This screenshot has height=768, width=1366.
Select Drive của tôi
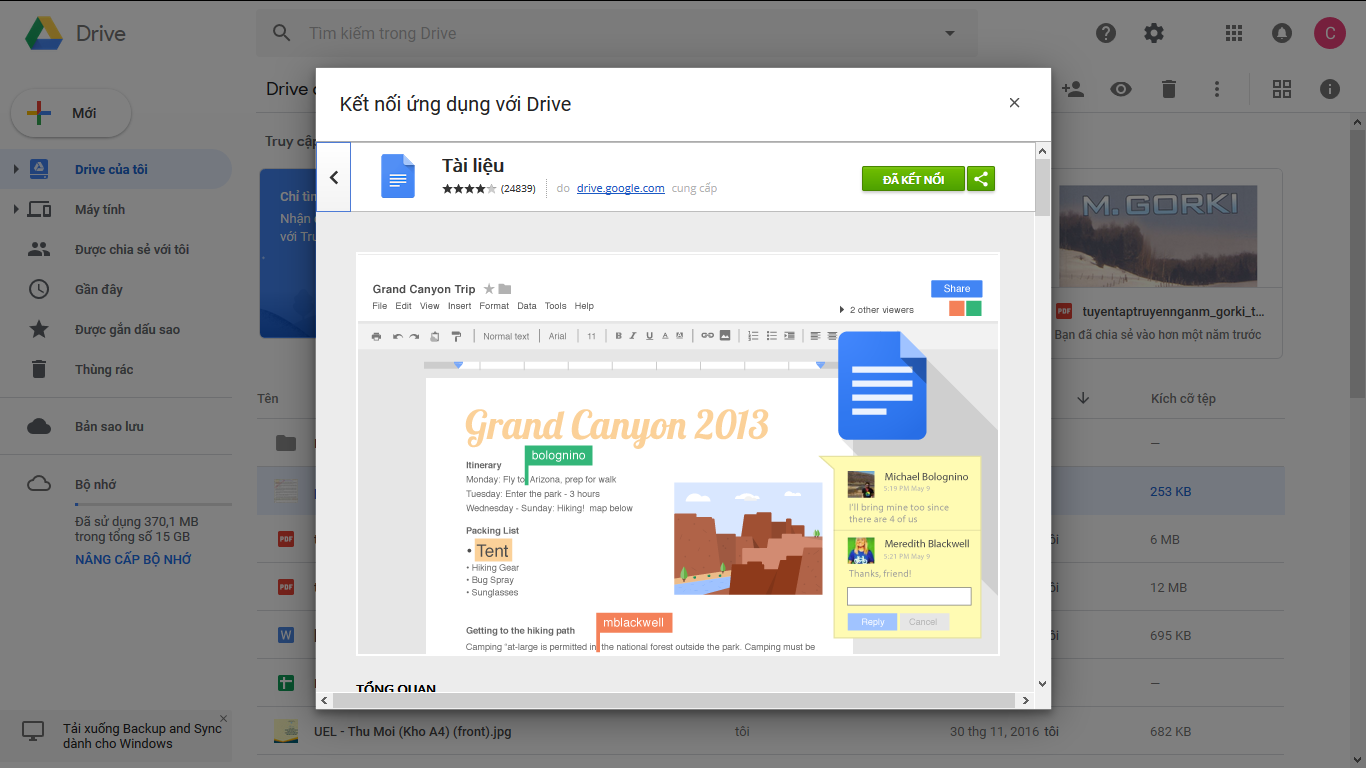click(x=116, y=169)
